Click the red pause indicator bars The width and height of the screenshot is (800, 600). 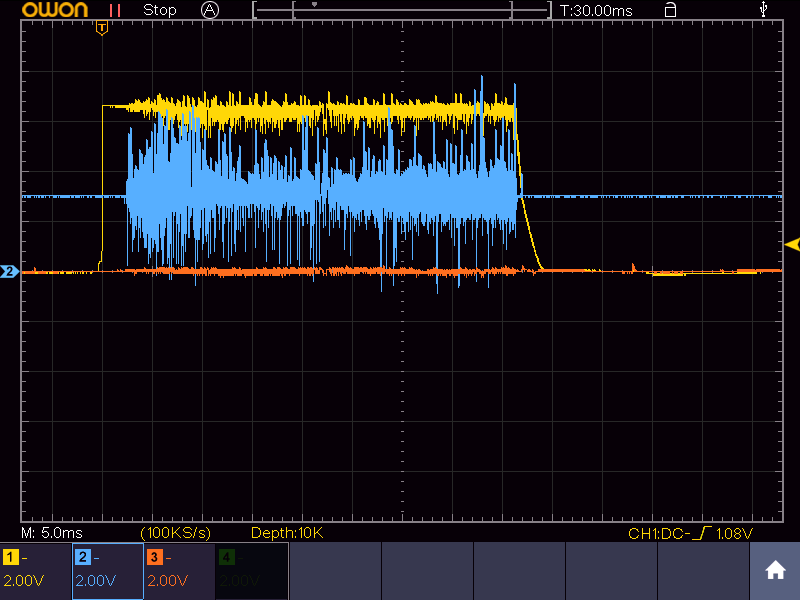click(115, 11)
